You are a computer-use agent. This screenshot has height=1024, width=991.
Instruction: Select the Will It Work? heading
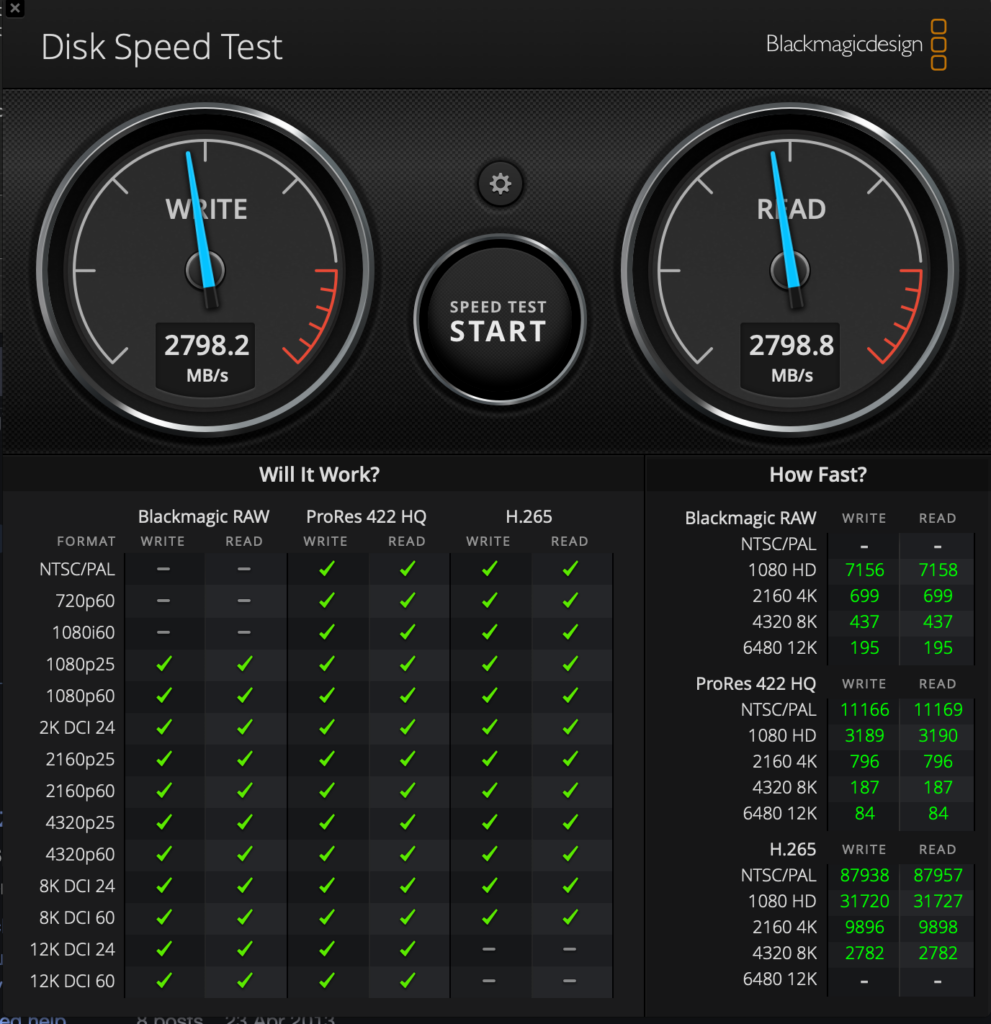(x=319, y=475)
